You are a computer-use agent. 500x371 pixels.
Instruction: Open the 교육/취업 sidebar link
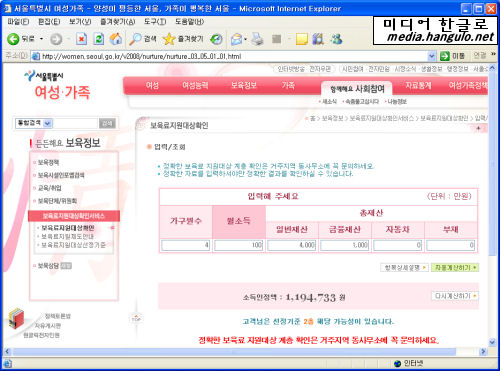click(50, 188)
